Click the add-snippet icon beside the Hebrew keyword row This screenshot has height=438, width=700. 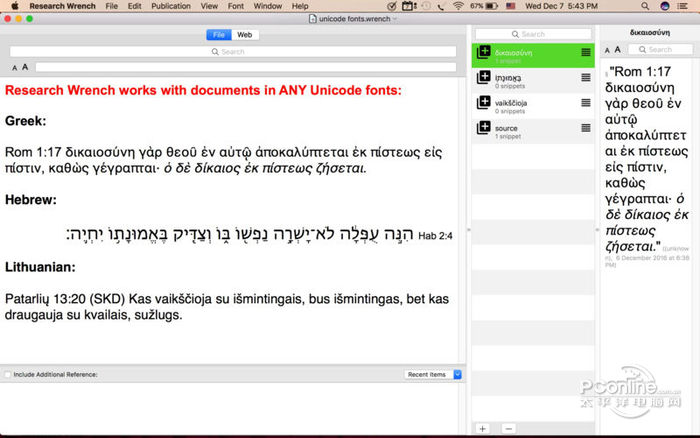[x=483, y=77]
